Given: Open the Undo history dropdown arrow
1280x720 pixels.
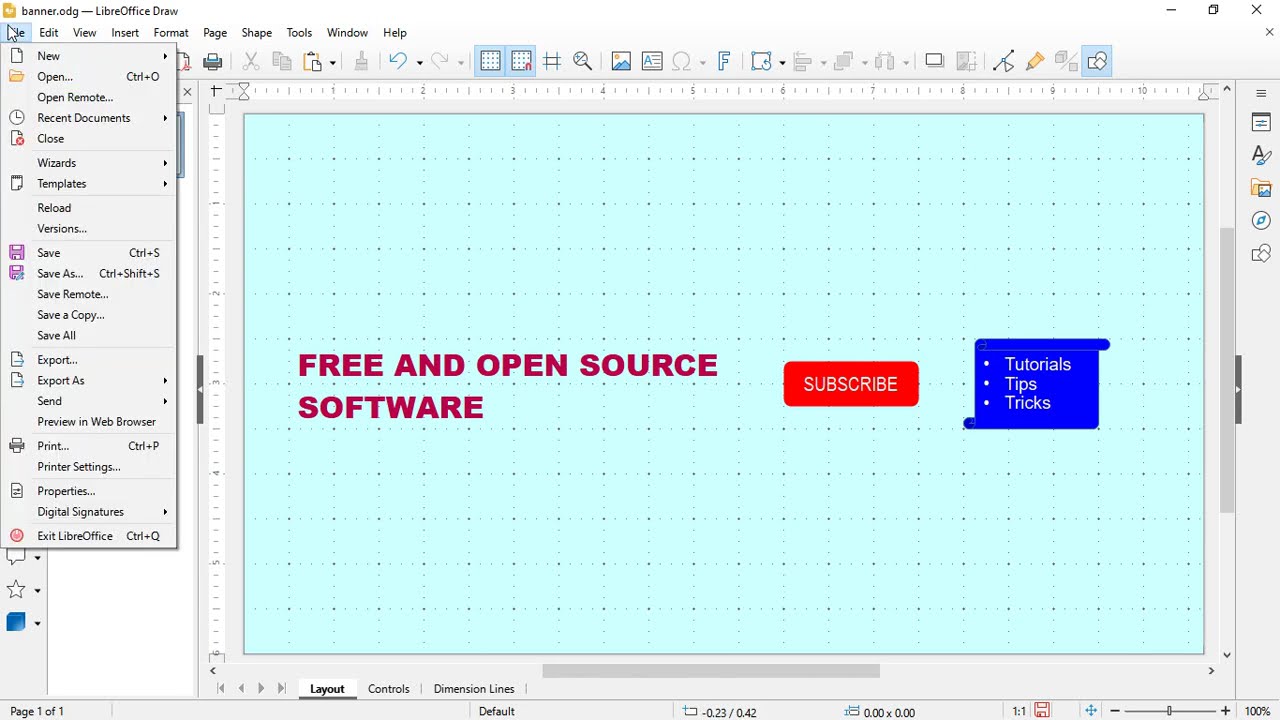Looking at the screenshot, I should tap(419, 62).
